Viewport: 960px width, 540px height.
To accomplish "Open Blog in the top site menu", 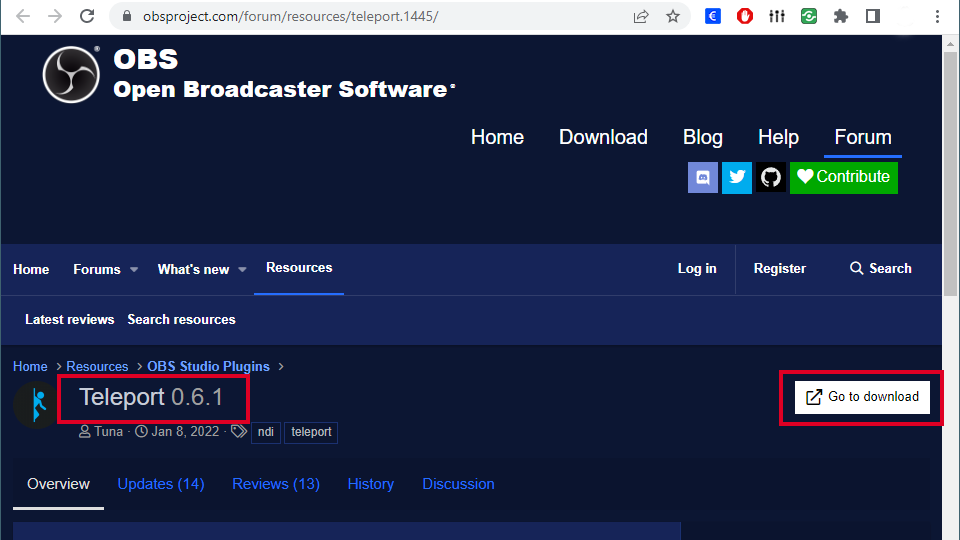I will tap(703, 137).
